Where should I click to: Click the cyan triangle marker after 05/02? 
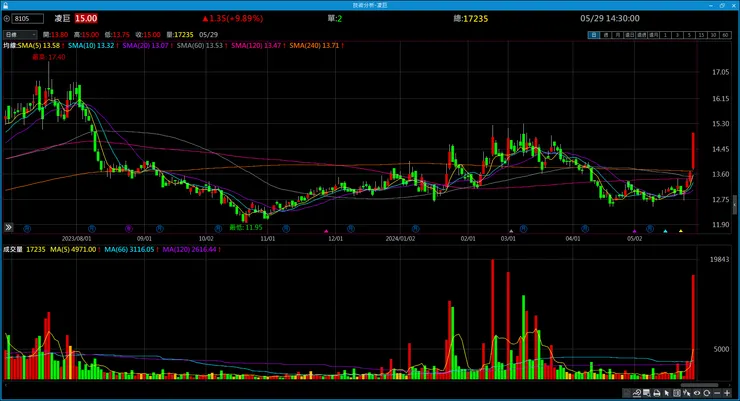[x=665, y=231]
